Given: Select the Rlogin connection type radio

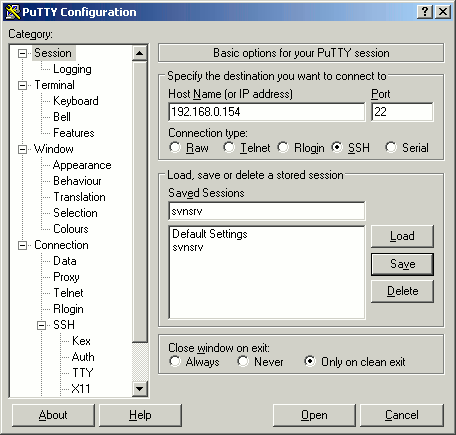Looking at the screenshot, I should (283, 147).
